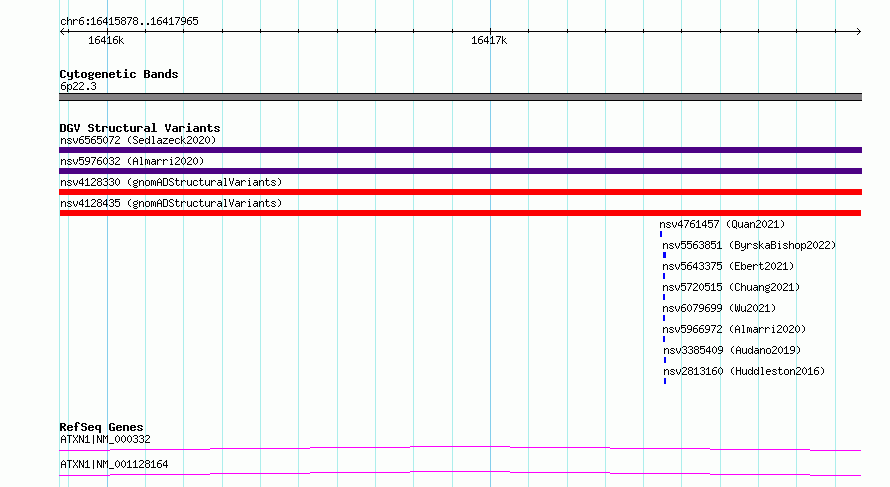890x487 pixels.
Task: Click nsv5643375 (Ebert2021) variant label
Action: click(x=728, y=266)
